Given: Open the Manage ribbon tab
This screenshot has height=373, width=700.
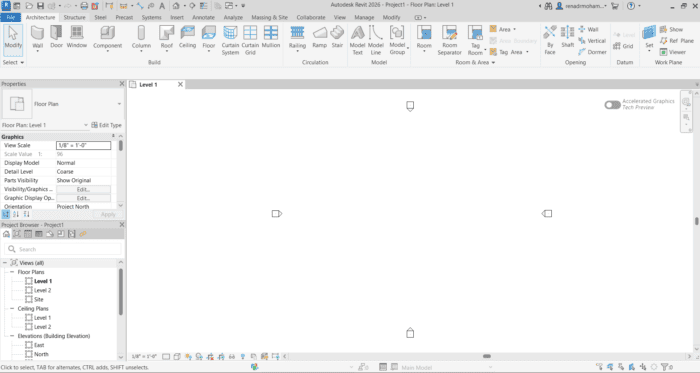Looking at the screenshot, I should click(364, 17).
